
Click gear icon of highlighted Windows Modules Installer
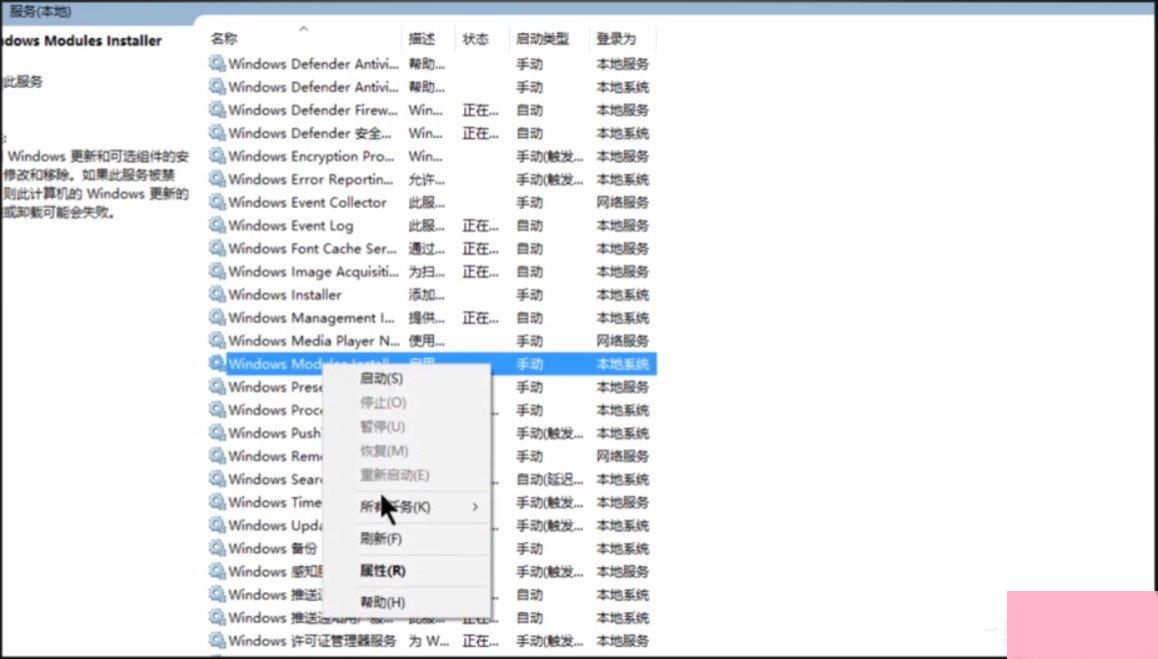[x=217, y=363]
